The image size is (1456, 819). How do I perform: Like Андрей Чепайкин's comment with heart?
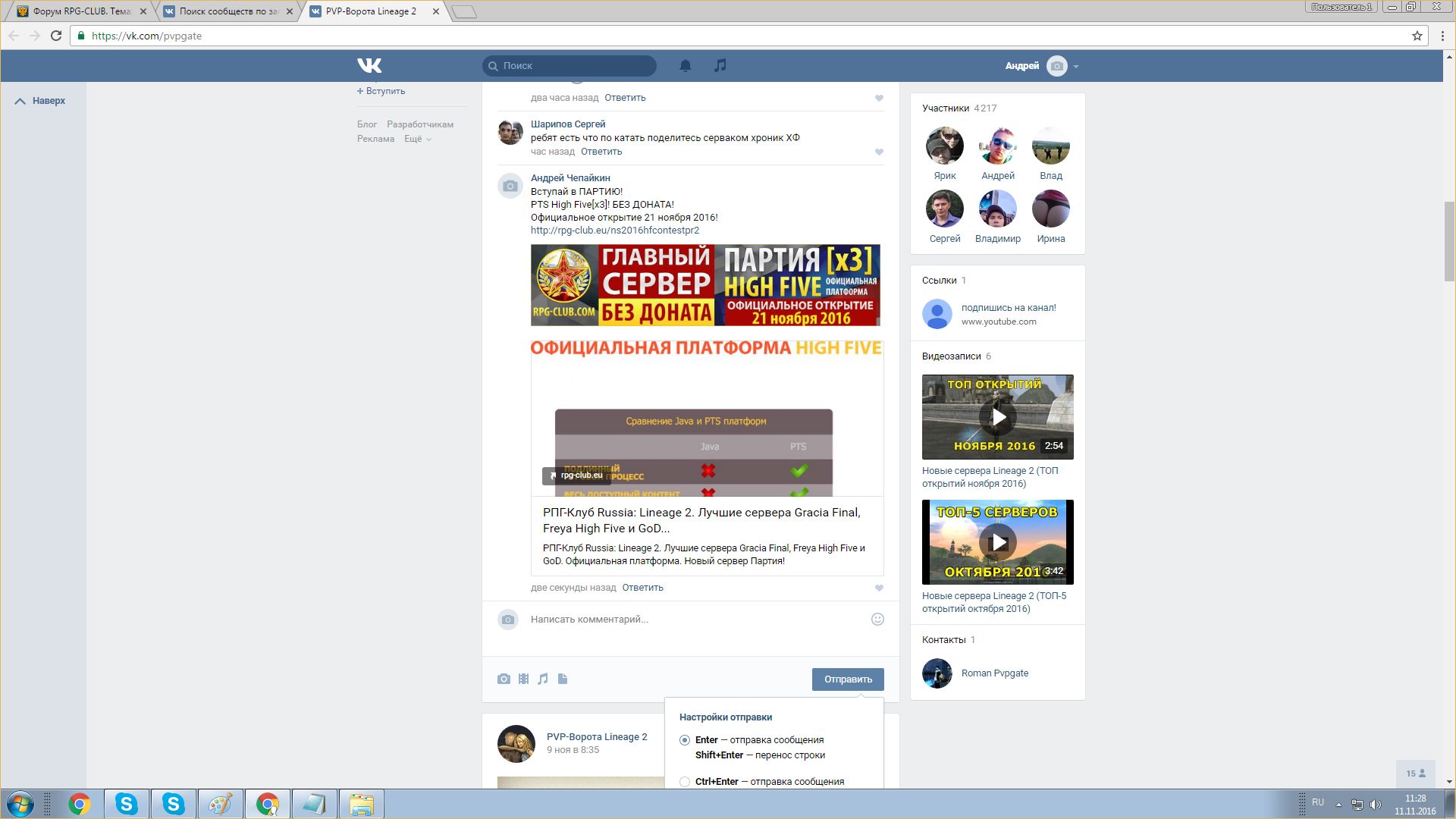[x=879, y=588]
